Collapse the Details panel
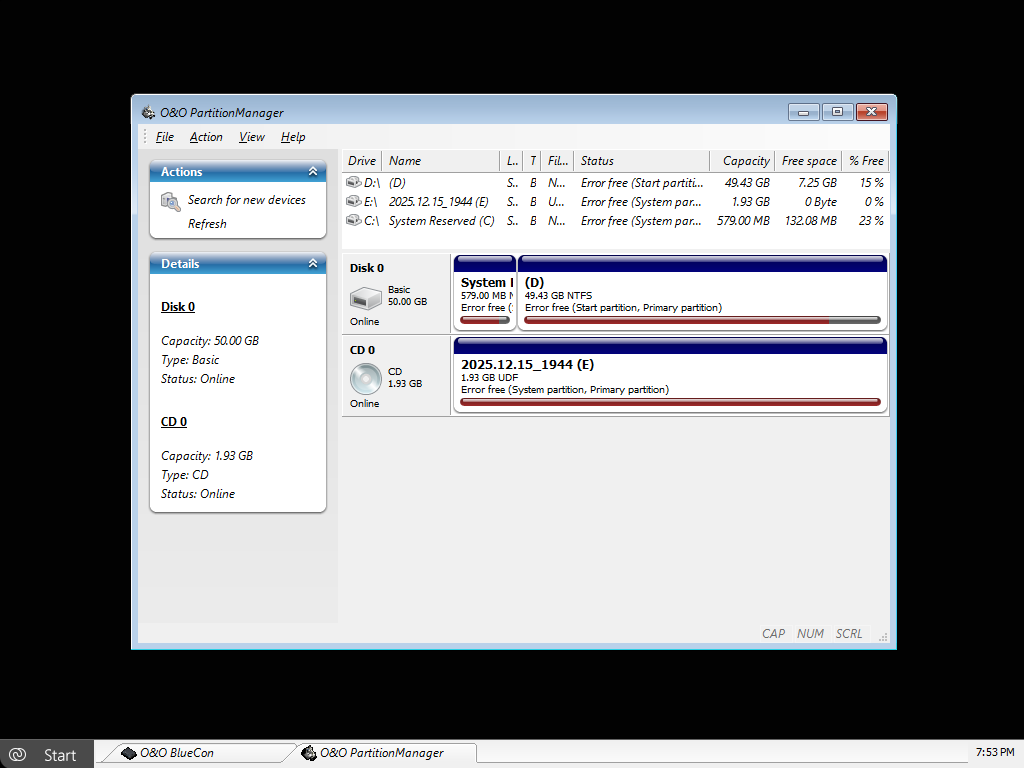Viewport: 1024px width, 768px height. (x=313, y=264)
